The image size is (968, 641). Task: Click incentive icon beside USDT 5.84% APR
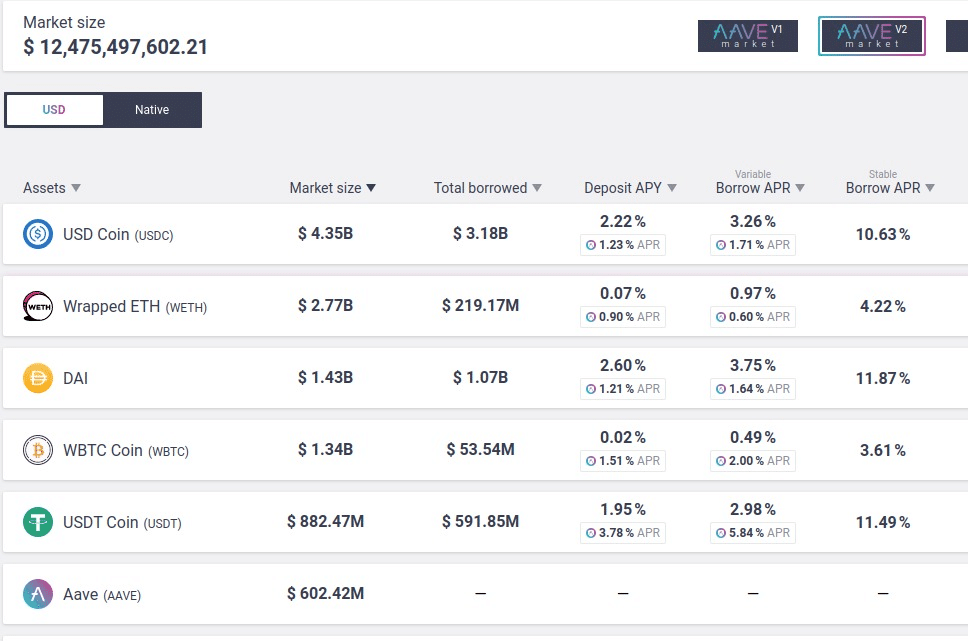[x=720, y=533]
